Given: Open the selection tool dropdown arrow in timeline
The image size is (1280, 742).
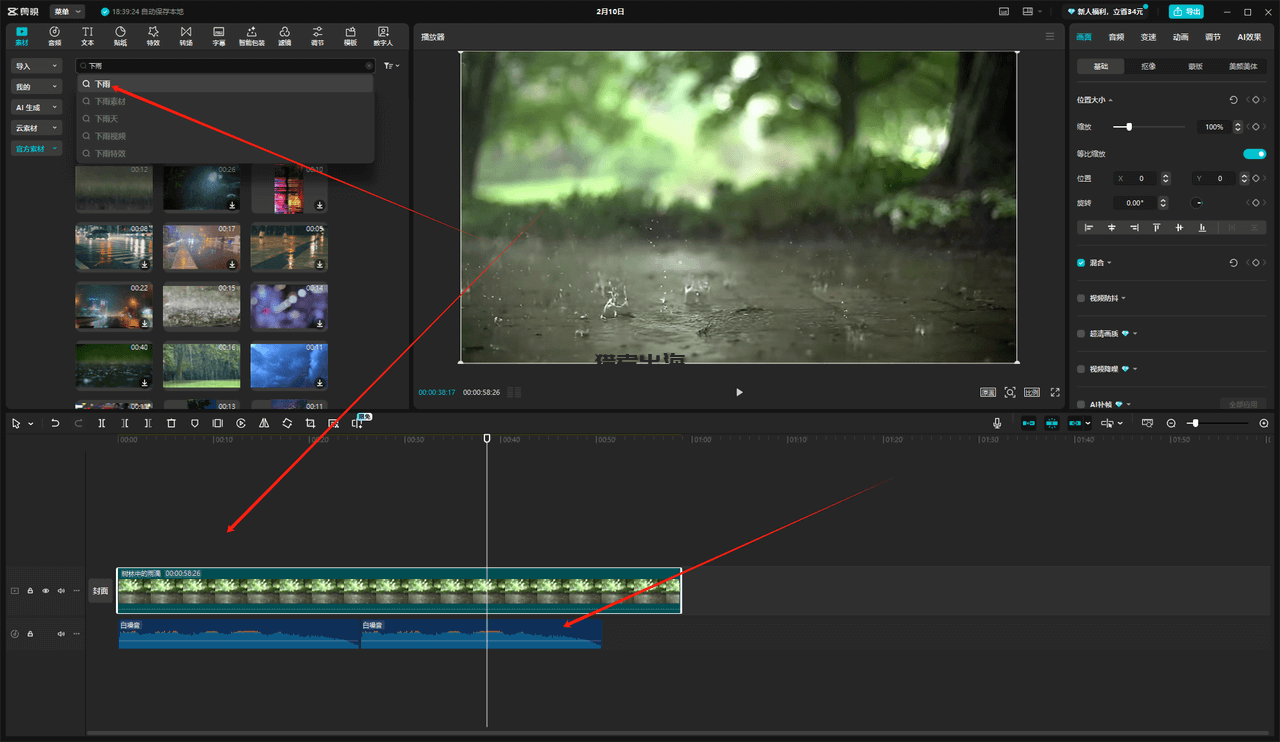Looking at the screenshot, I should click(x=30, y=424).
